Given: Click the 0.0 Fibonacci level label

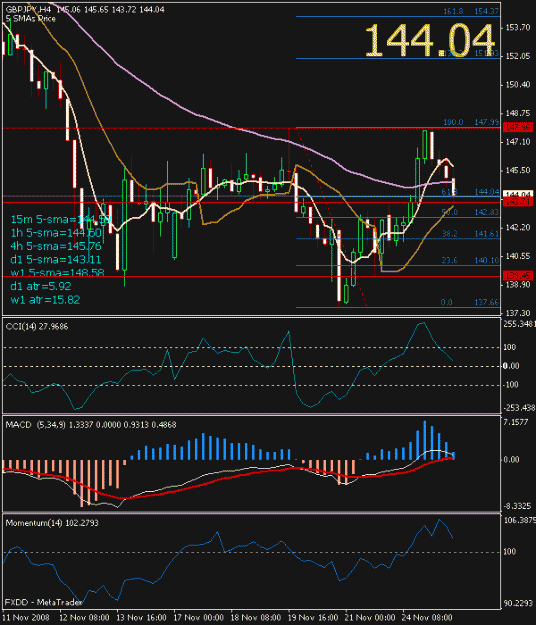Looking at the screenshot, I should (447, 303).
